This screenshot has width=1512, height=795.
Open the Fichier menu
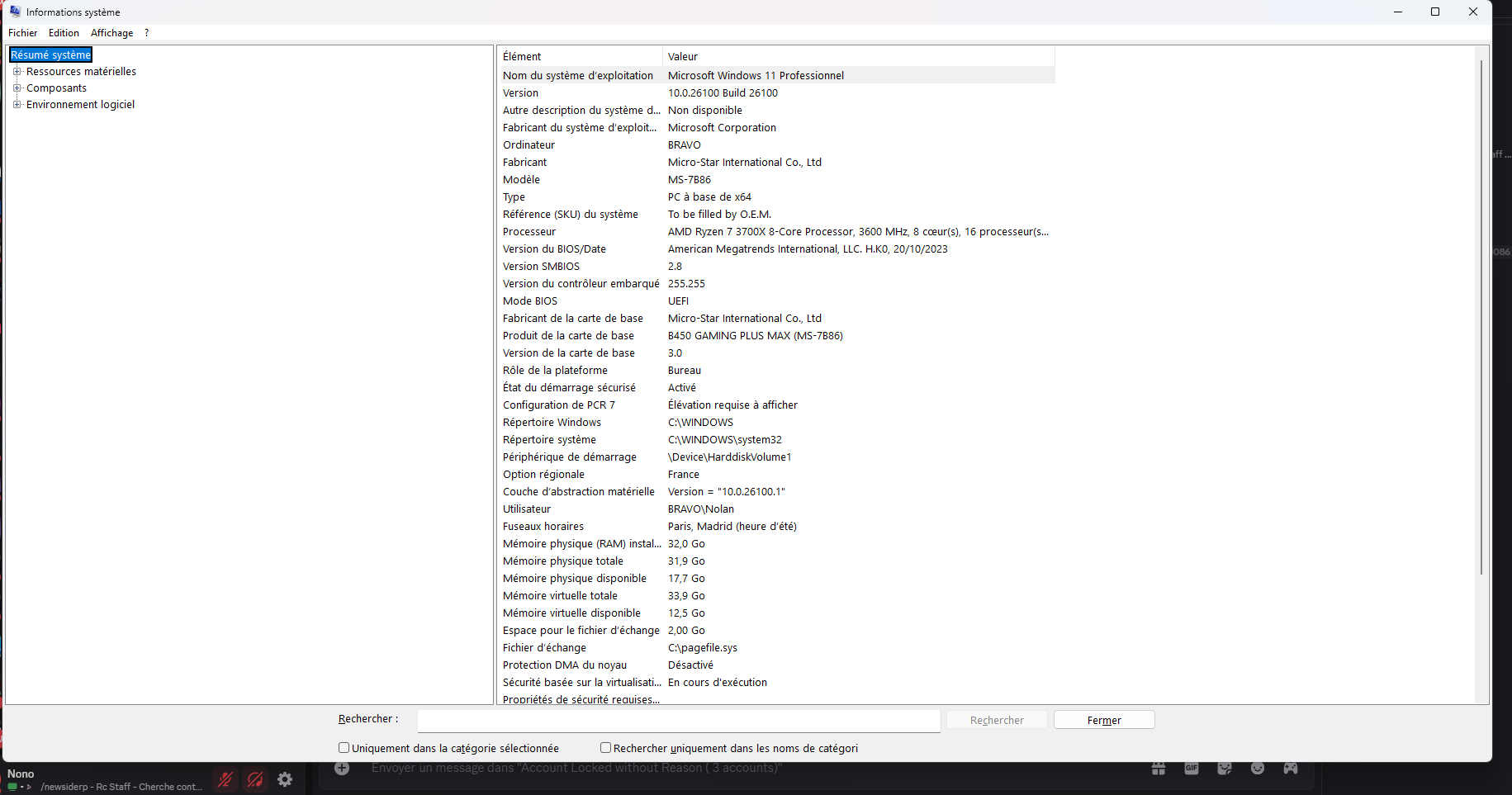22,33
